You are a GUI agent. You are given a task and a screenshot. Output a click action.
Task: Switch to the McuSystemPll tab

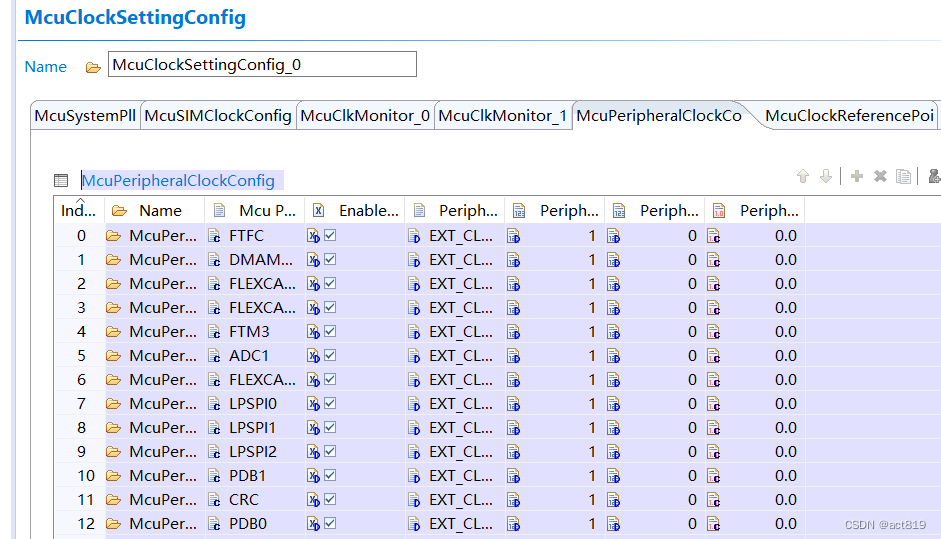85,116
